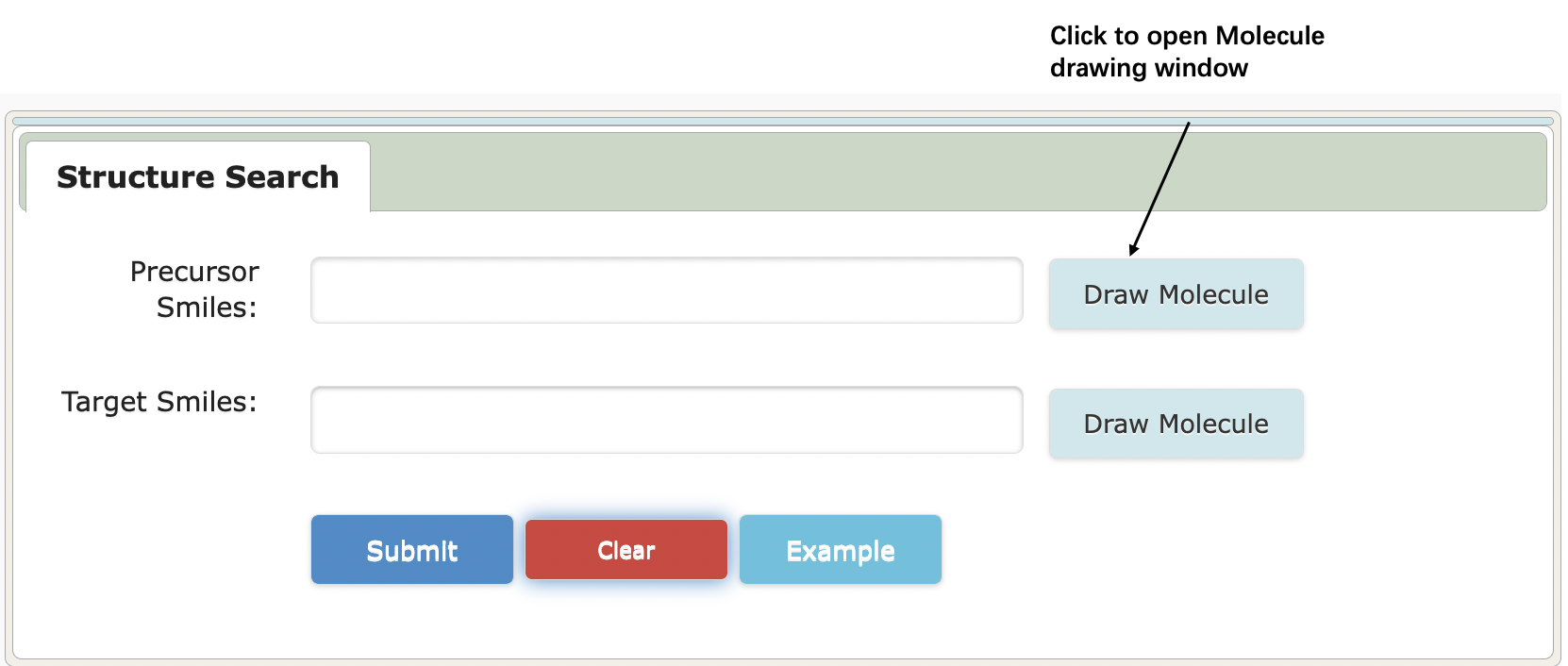Click the white area left of Submit

(160, 549)
